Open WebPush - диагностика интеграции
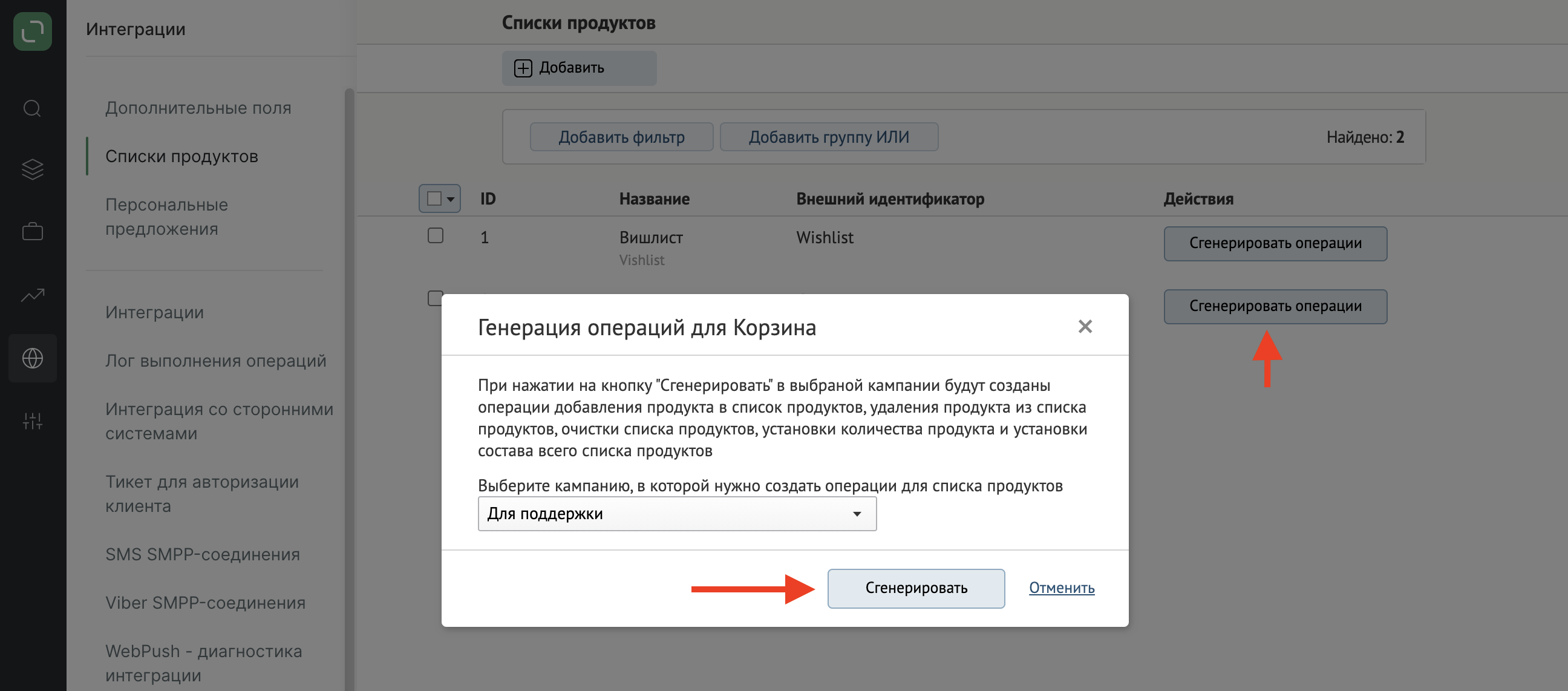 [x=203, y=663]
